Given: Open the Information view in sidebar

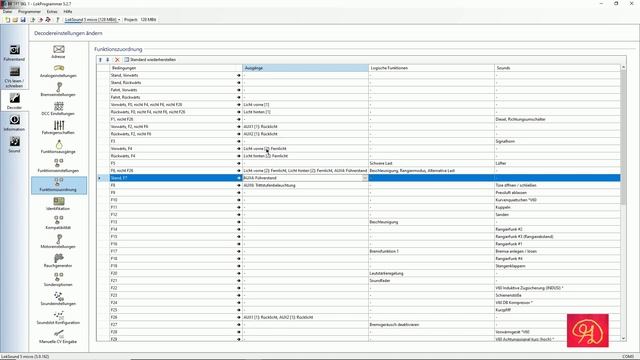Looking at the screenshot, I should tap(14, 122).
